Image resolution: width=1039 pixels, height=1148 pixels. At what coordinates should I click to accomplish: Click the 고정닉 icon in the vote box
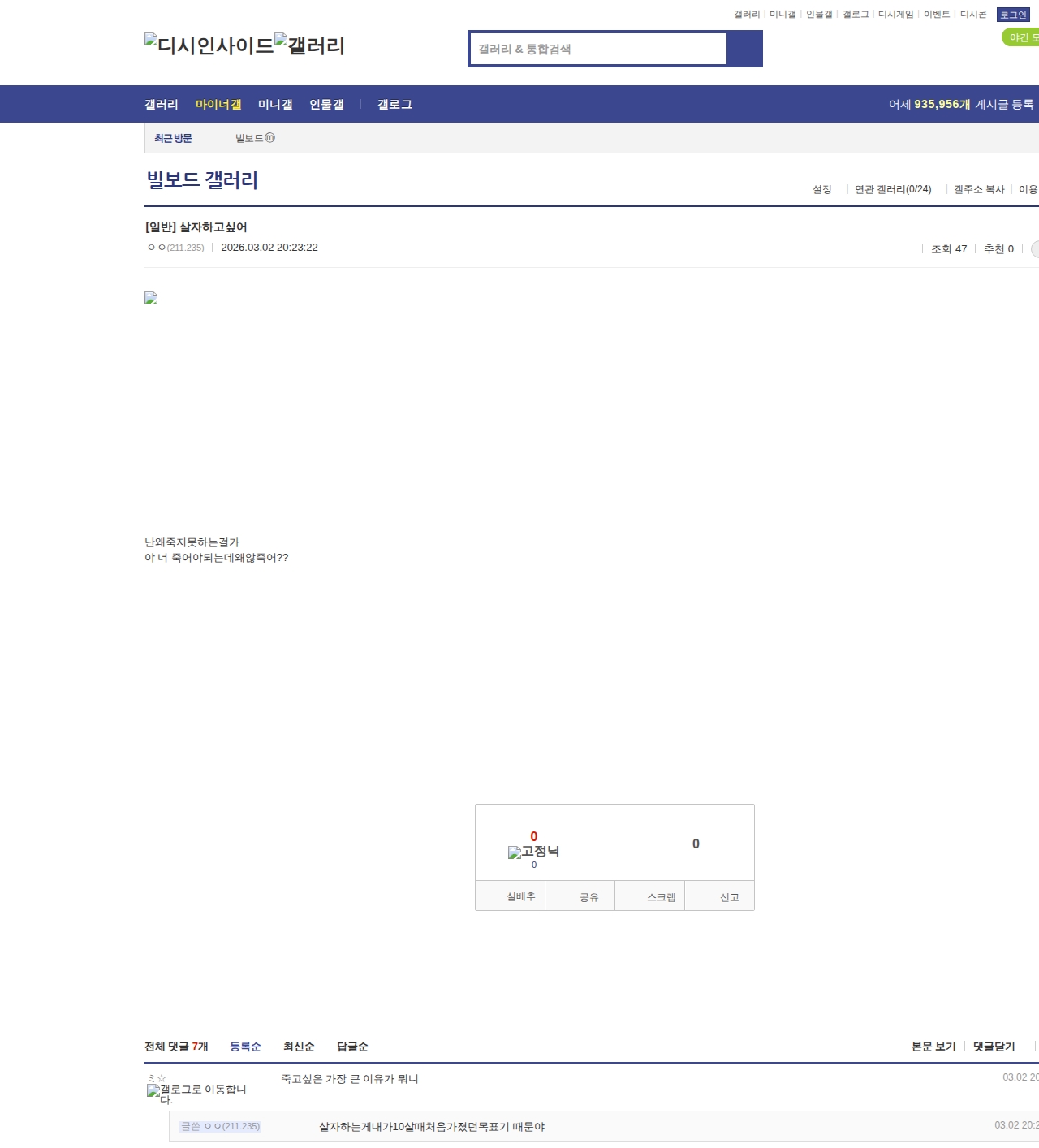coord(533,852)
